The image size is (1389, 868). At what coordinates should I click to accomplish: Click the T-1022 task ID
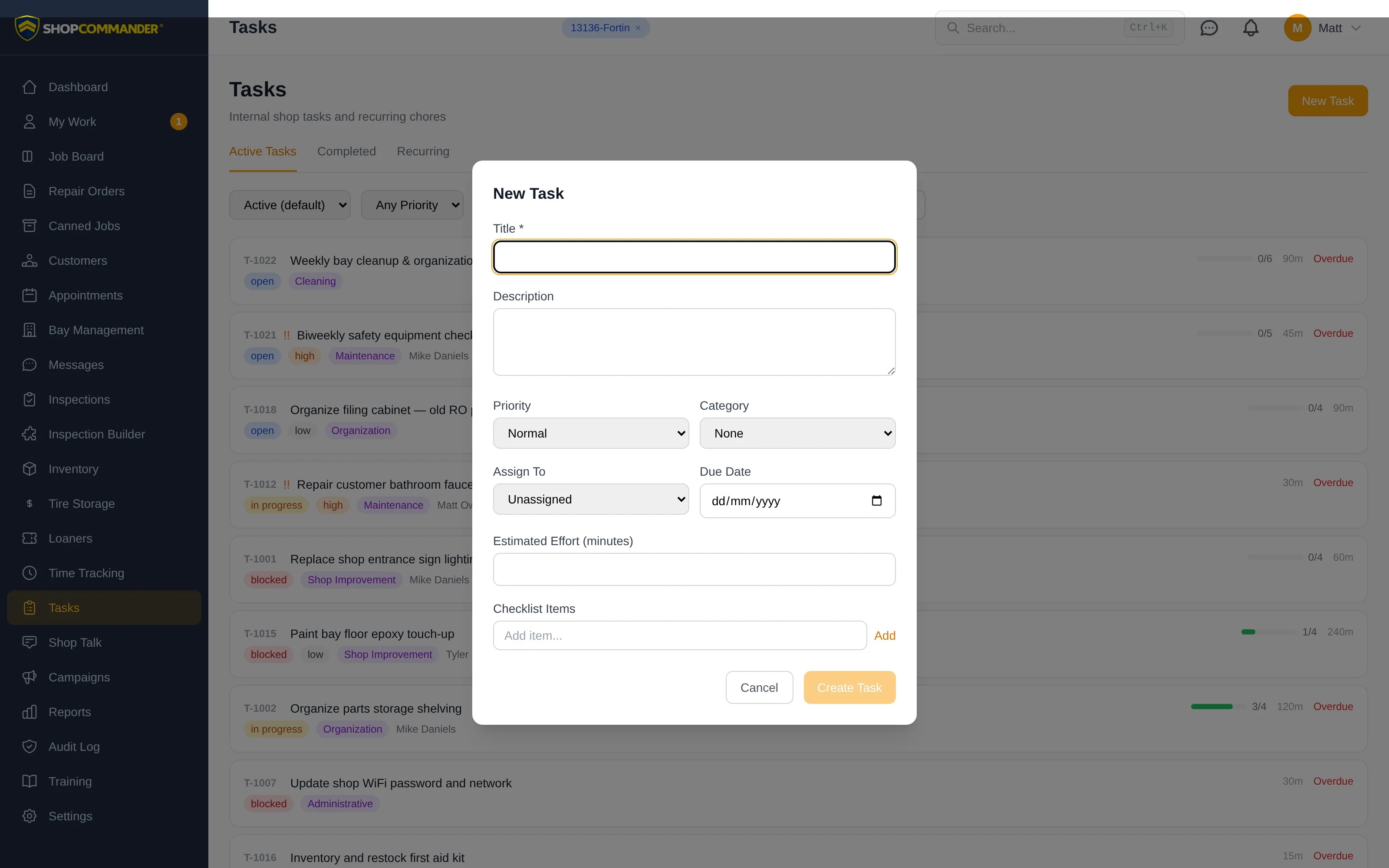tap(260, 261)
